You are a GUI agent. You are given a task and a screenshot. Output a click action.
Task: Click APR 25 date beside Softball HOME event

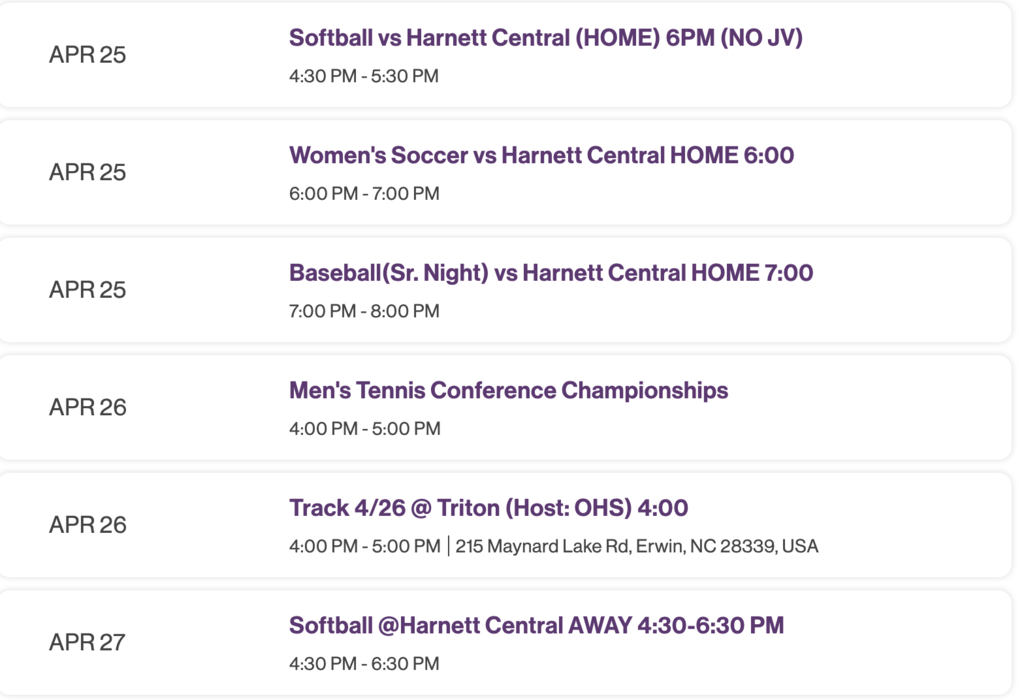coord(88,55)
